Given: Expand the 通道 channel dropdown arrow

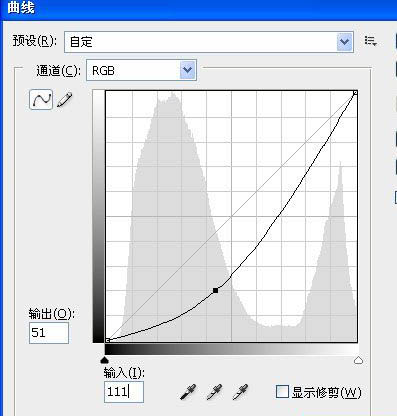Looking at the screenshot, I should click(x=188, y=70).
